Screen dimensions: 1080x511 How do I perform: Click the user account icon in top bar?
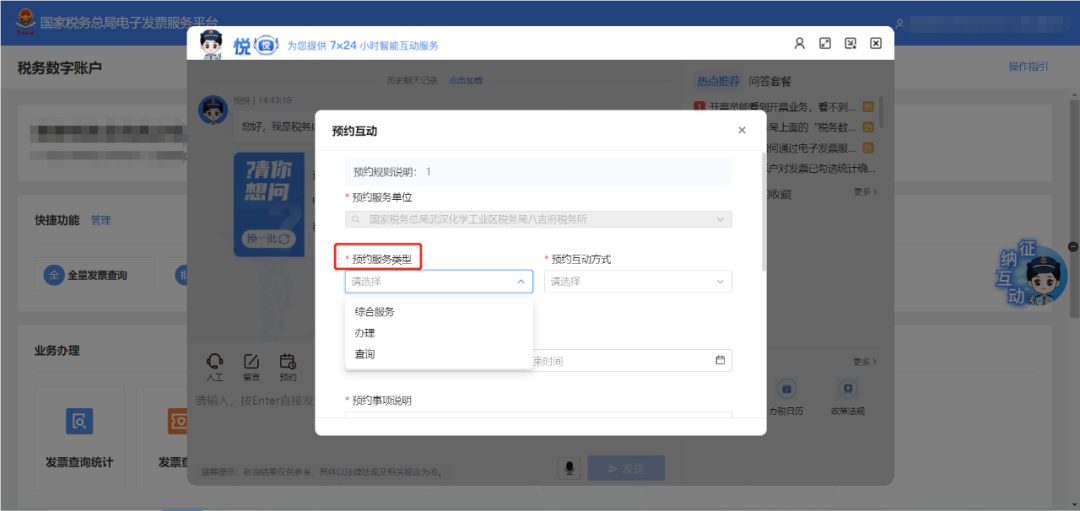pyautogui.click(x=899, y=23)
